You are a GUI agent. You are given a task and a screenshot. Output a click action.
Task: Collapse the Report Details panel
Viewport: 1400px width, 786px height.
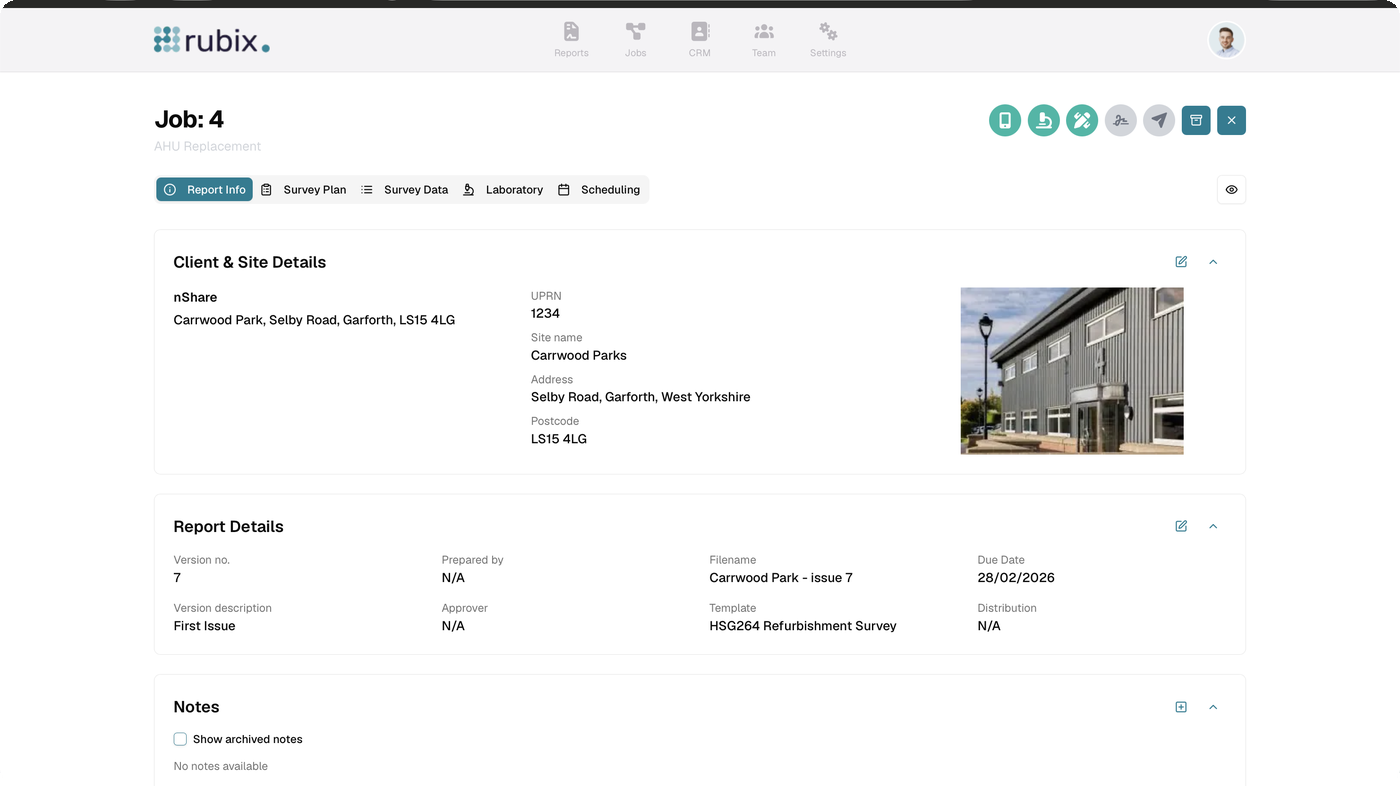(1213, 526)
